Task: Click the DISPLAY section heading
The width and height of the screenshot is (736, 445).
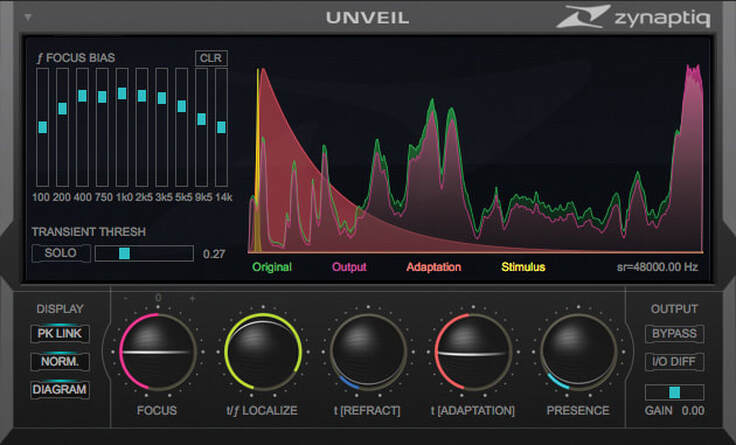Action: 60,309
